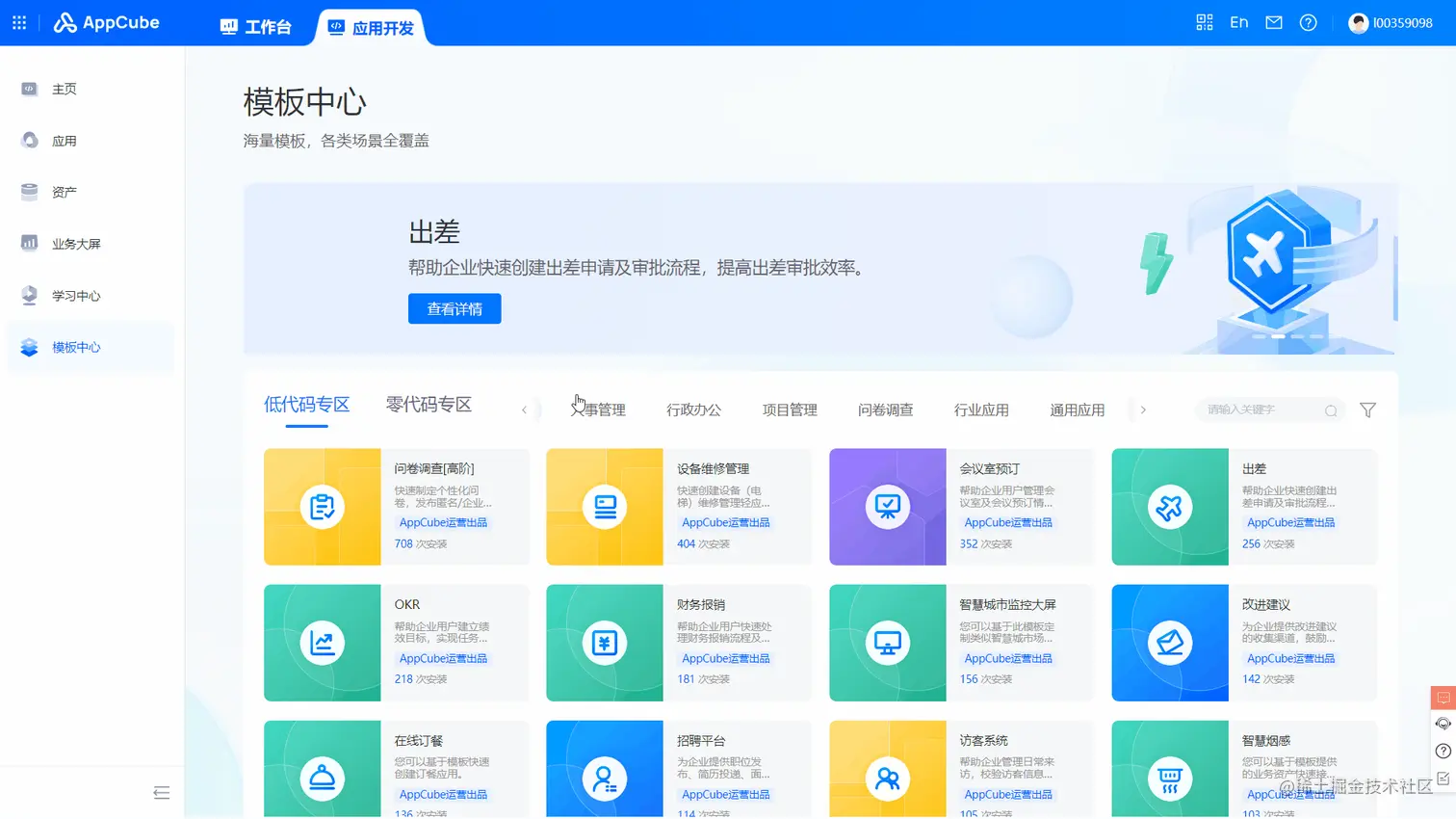Open the 访客系统 template people icon
Screen dimensions: 1456x819
tap(888, 779)
